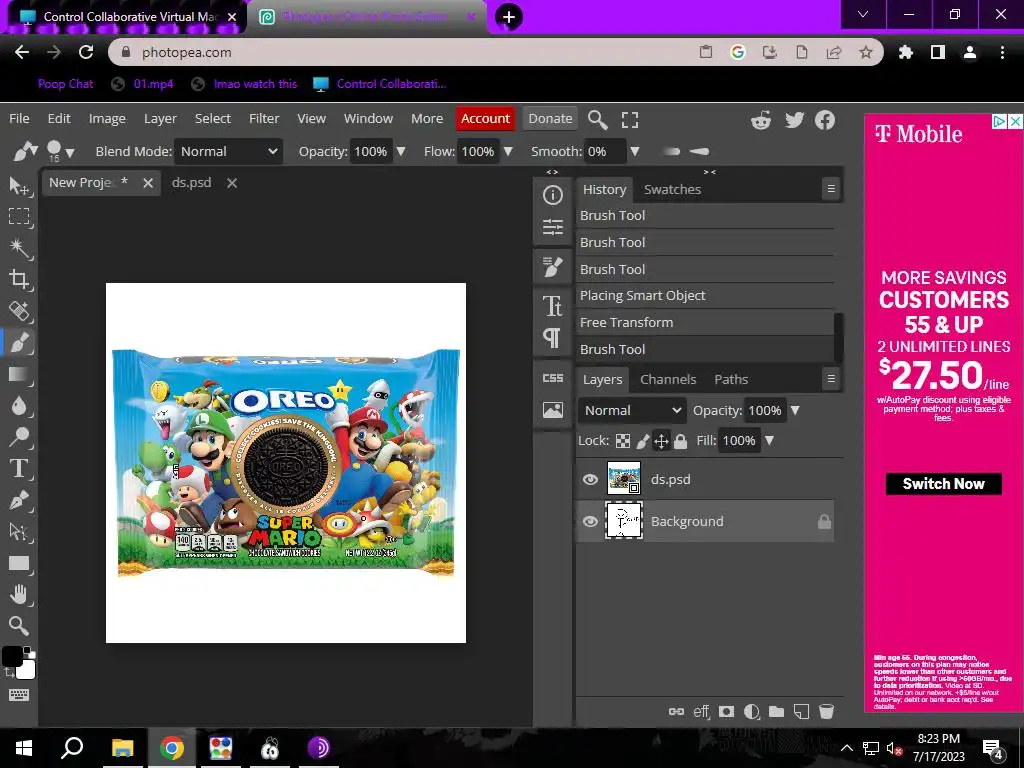Screen dimensions: 1024x768
Task: Open the Info panel icon
Action: click(x=552, y=195)
